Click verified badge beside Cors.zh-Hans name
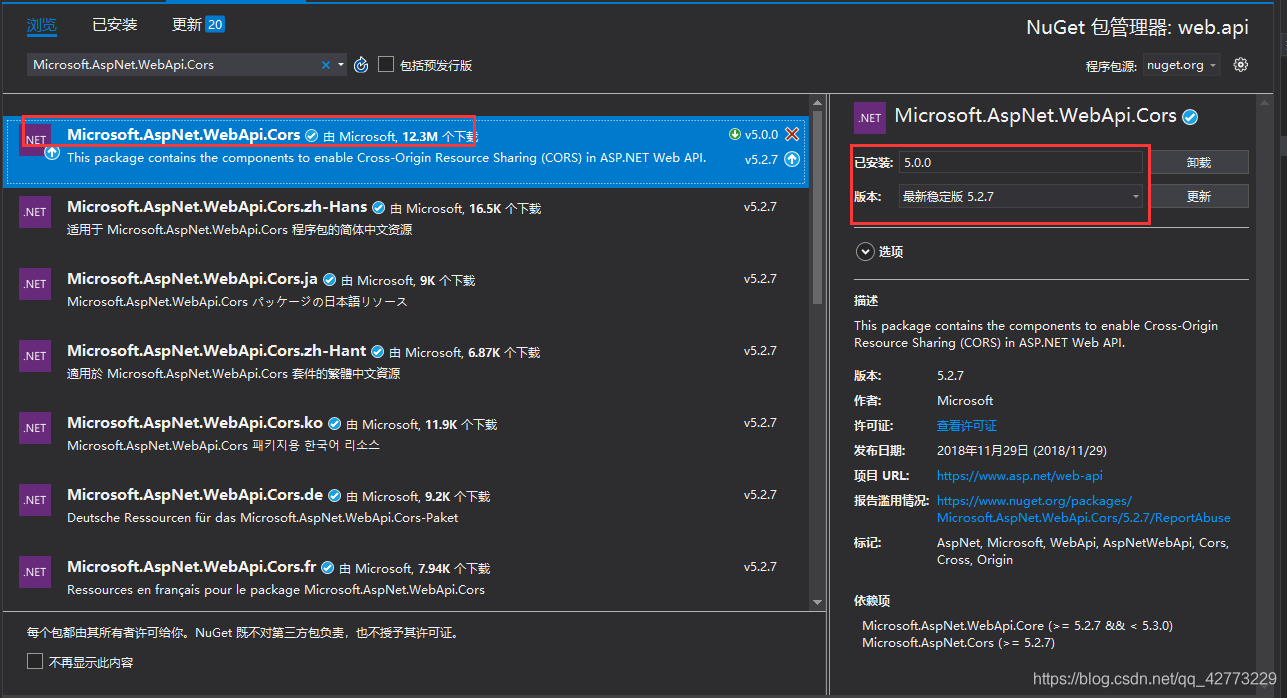This screenshot has width=1287, height=698. [378, 208]
